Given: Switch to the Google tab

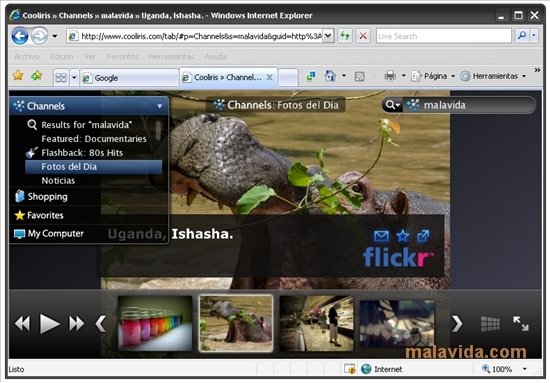Looking at the screenshot, I should [129, 78].
